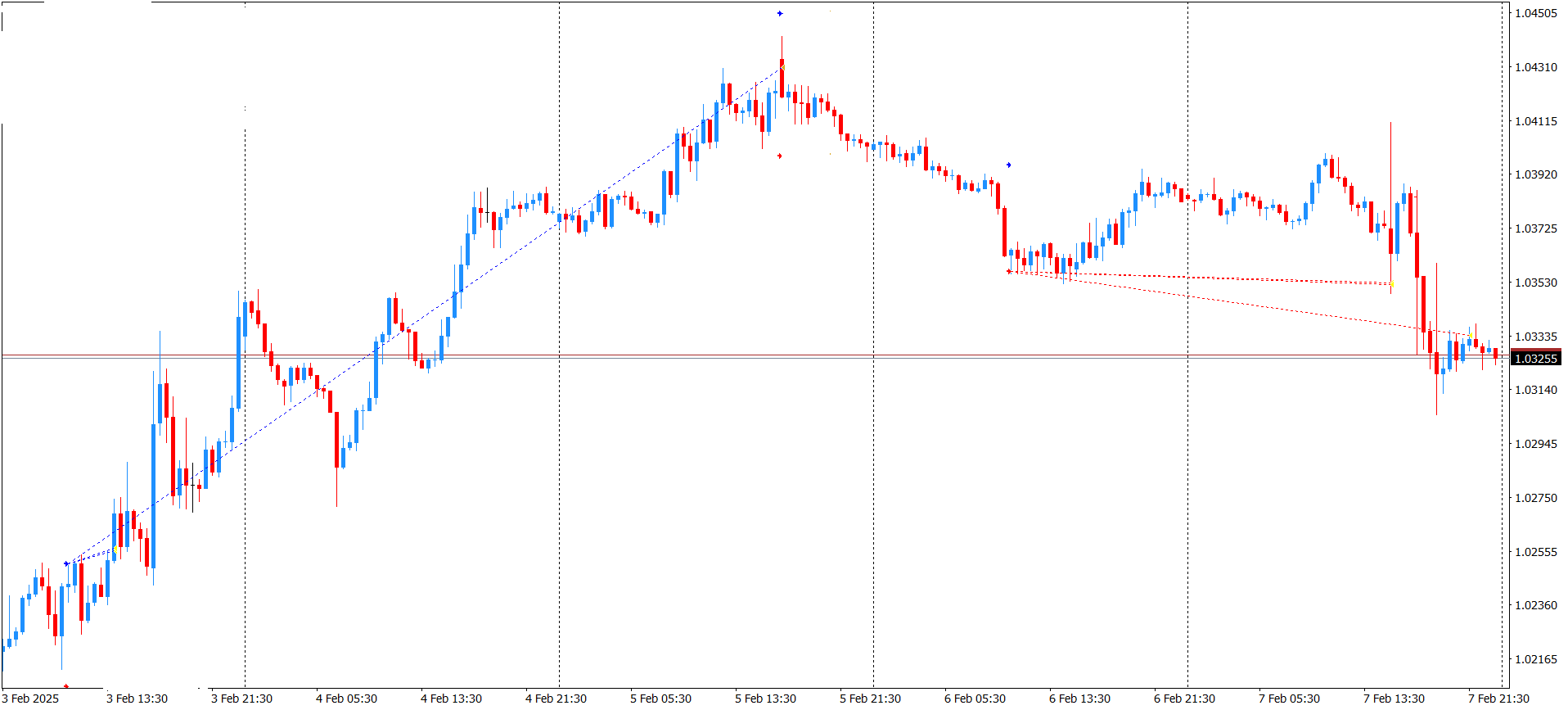Screen dimensions: 1568x710
Task: Select the 1.03530 price level label
Action: click(x=1536, y=283)
